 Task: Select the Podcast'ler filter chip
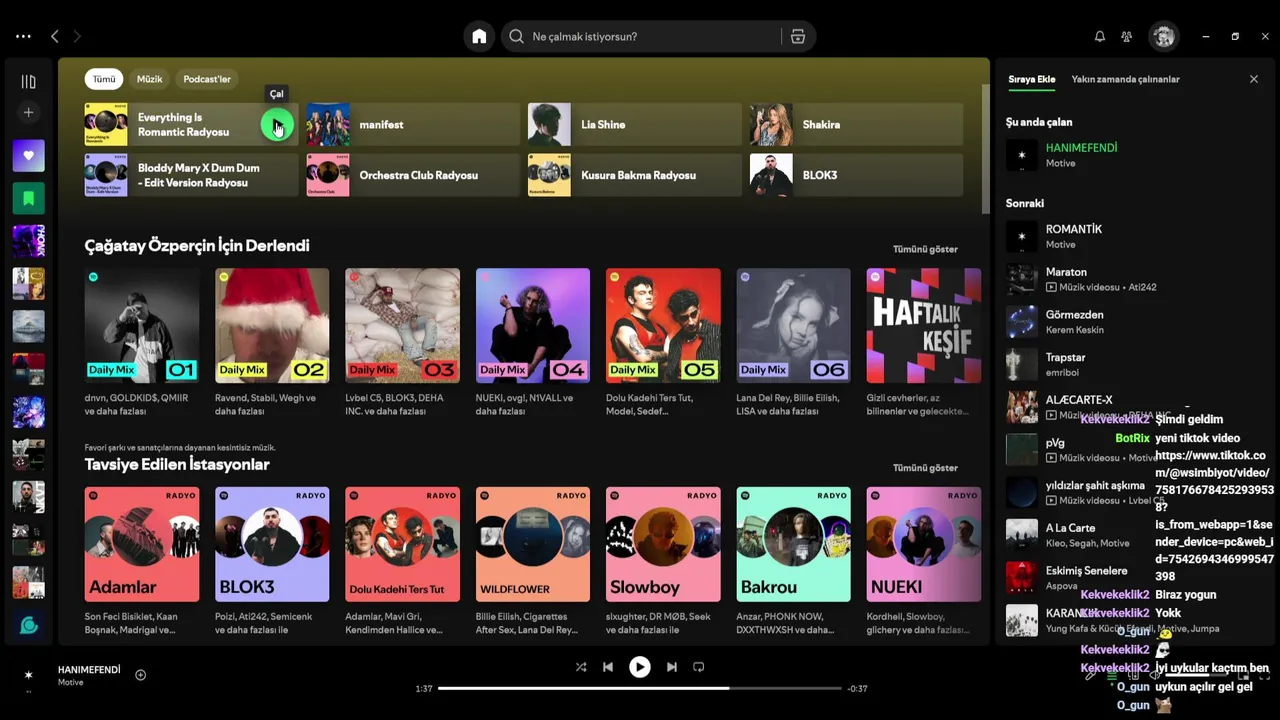pos(207,79)
